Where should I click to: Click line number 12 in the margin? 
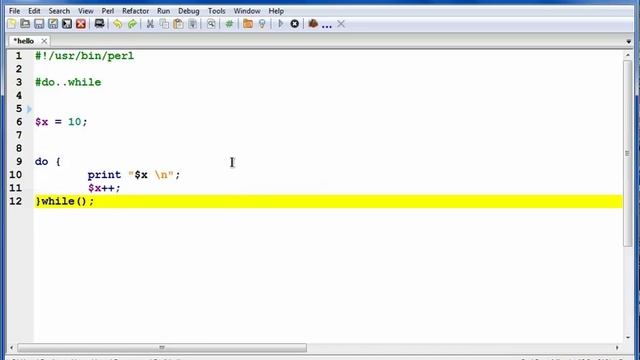[16, 201]
